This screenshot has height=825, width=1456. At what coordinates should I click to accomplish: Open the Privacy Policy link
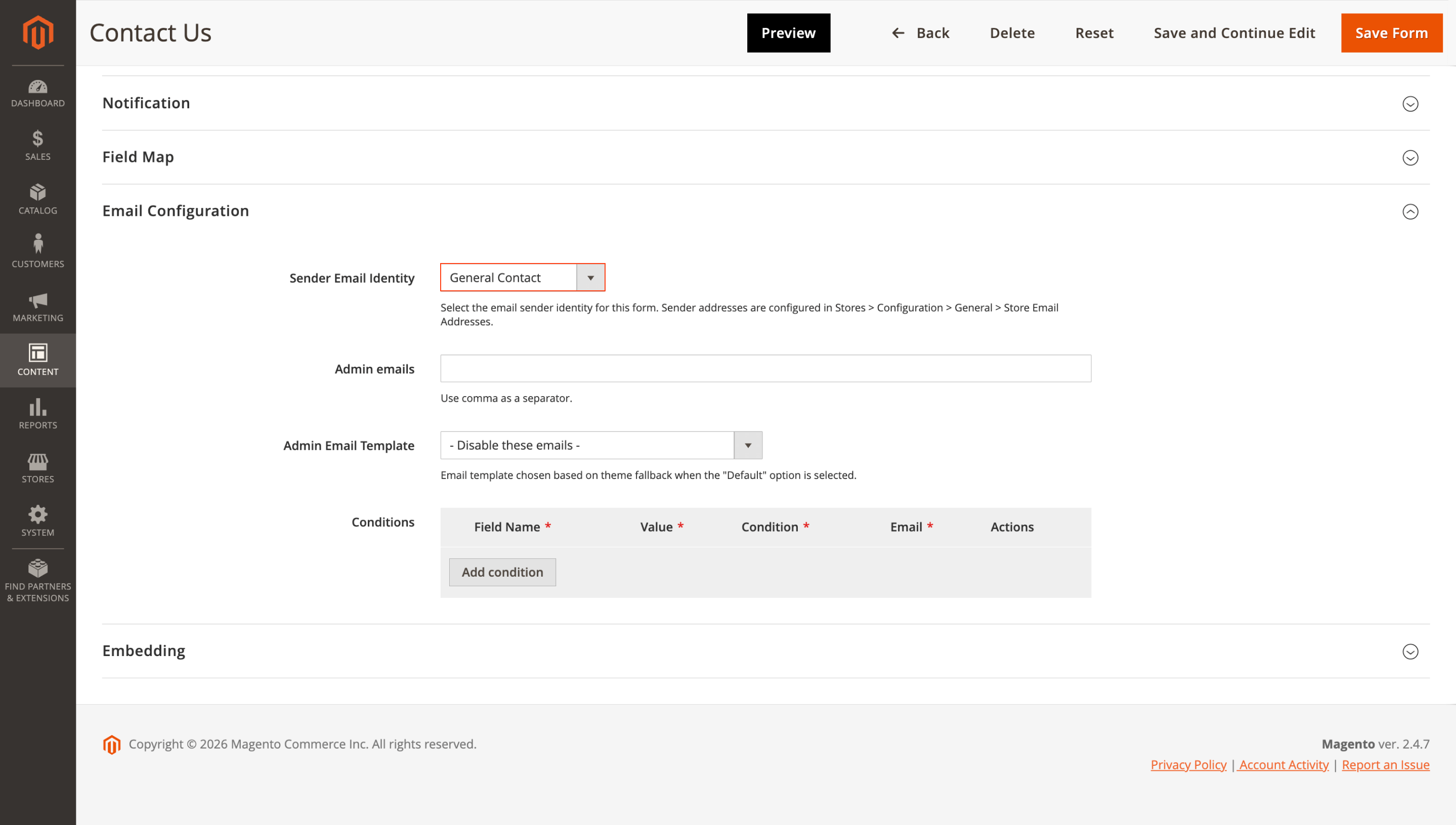click(1188, 765)
